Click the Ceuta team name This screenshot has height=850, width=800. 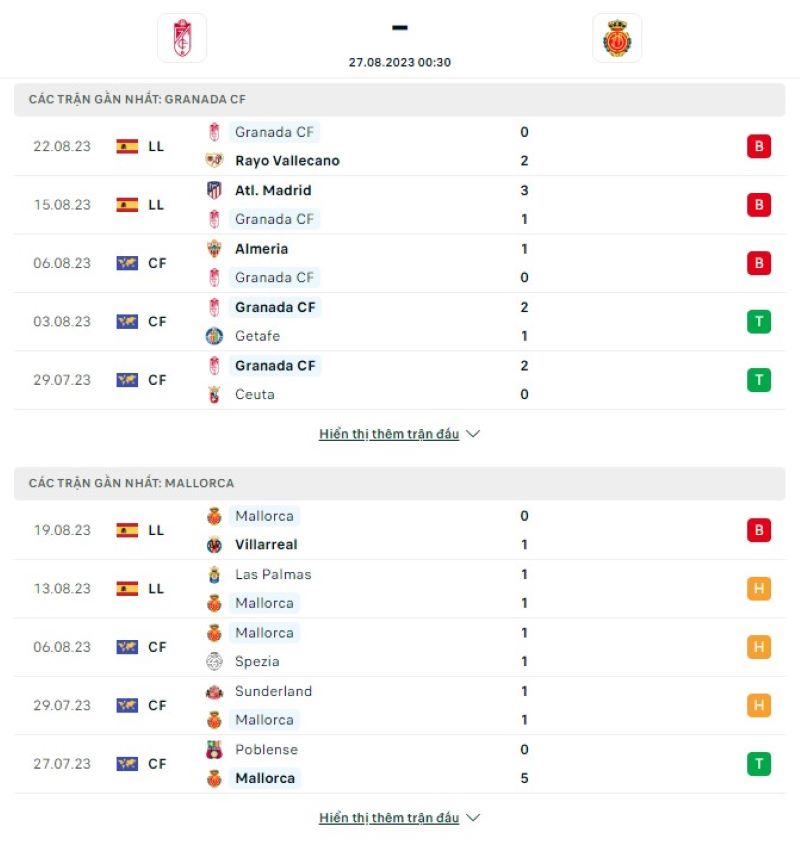(x=254, y=394)
